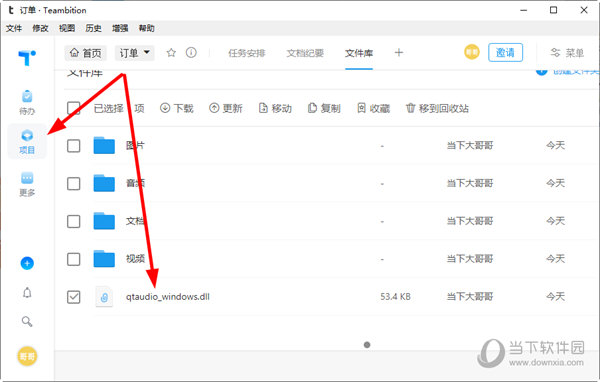Expand the 订单 project dropdown

pos(135,53)
